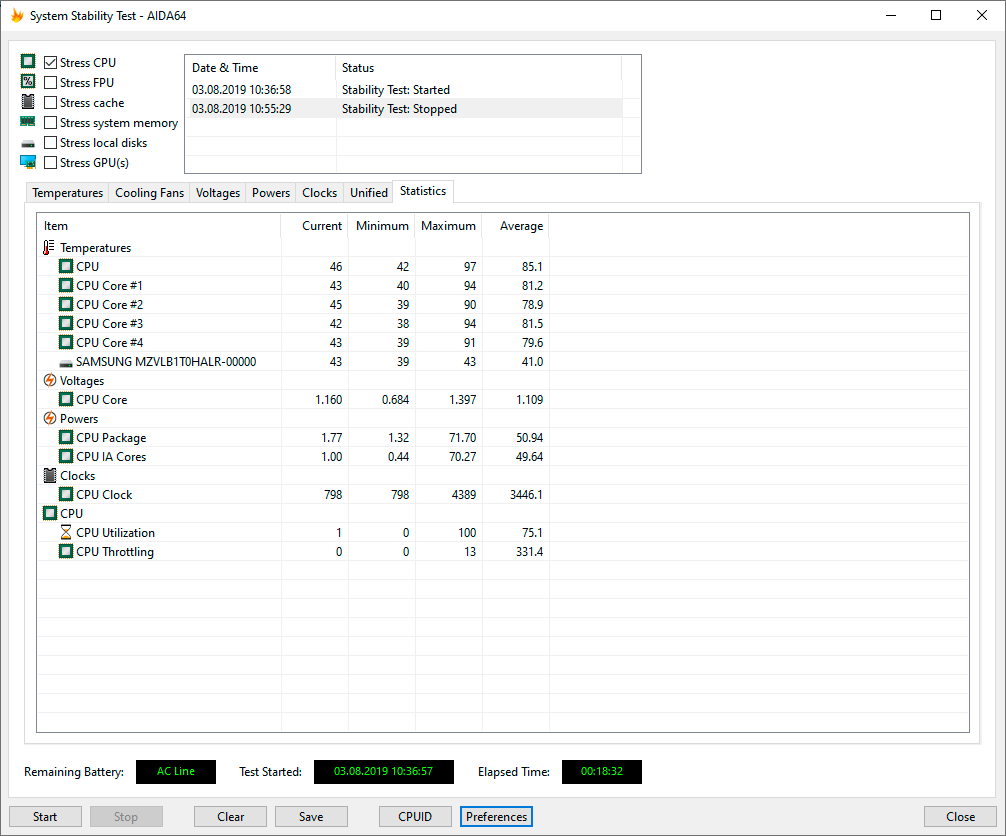Click the CPU Core voltage maximum 1.397

click(463, 400)
